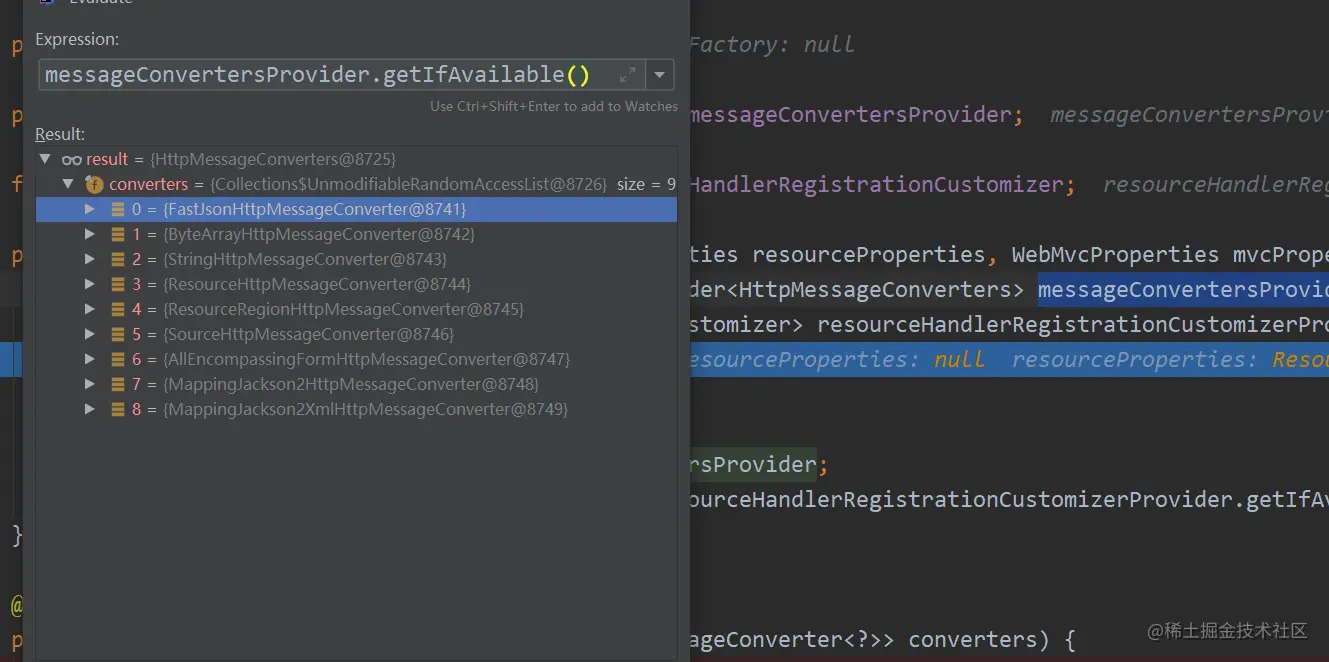Select the ResourceHttpMessageConverter@8744 value
This screenshot has width=1329, height=662.
(x=316, y=284)
